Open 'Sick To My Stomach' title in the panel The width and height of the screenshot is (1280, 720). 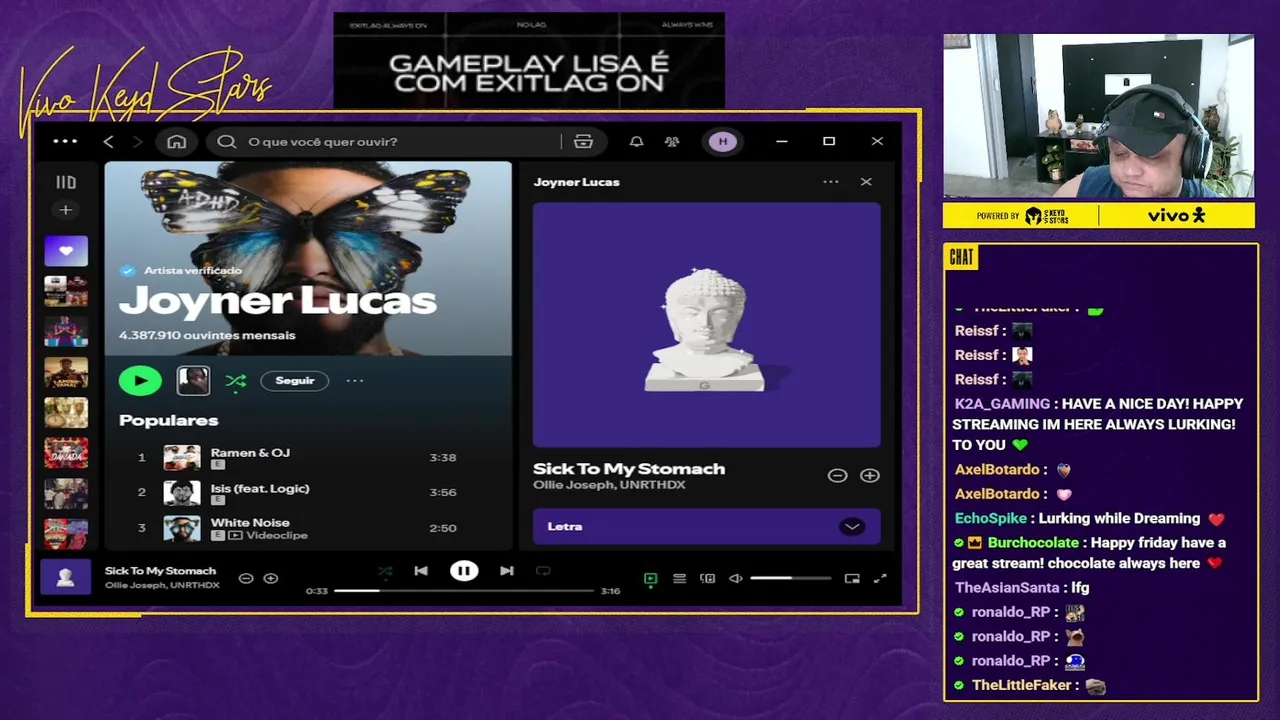coord(629,468)
